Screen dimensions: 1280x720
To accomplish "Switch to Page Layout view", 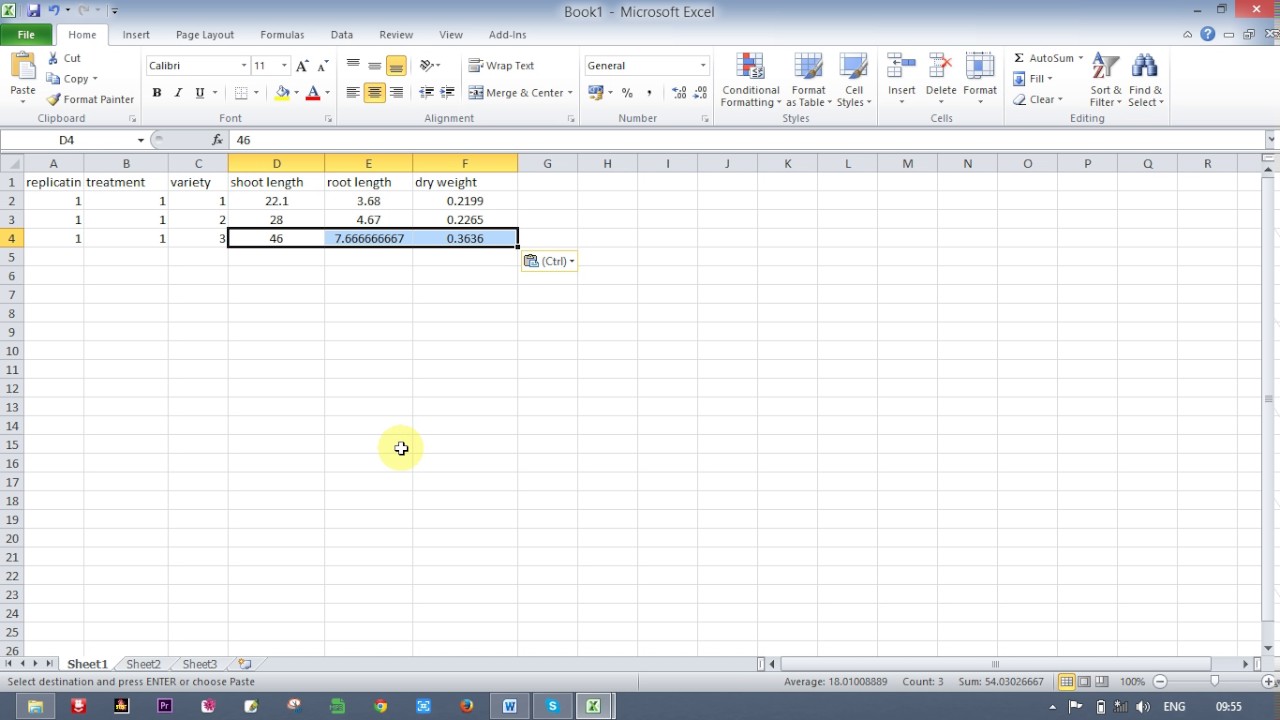I will coord(1084,681).
